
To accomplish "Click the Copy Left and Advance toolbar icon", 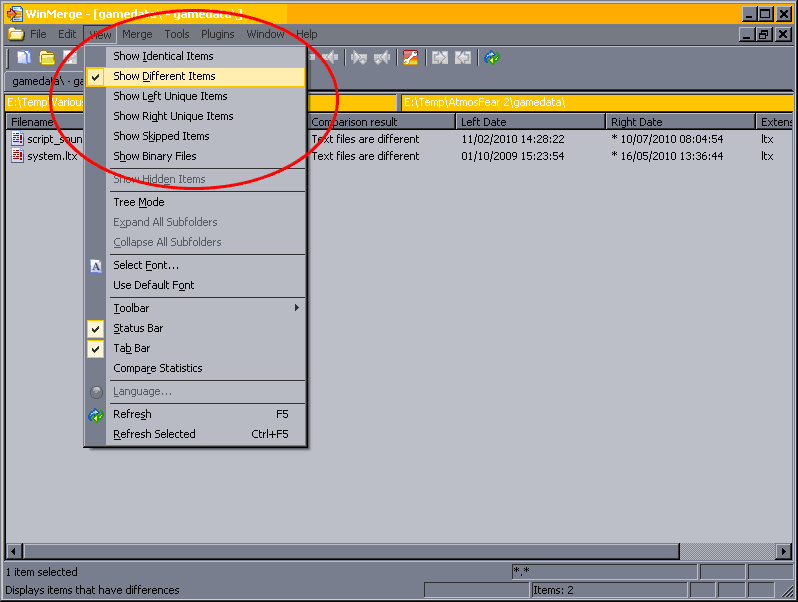I will (382, 58).
